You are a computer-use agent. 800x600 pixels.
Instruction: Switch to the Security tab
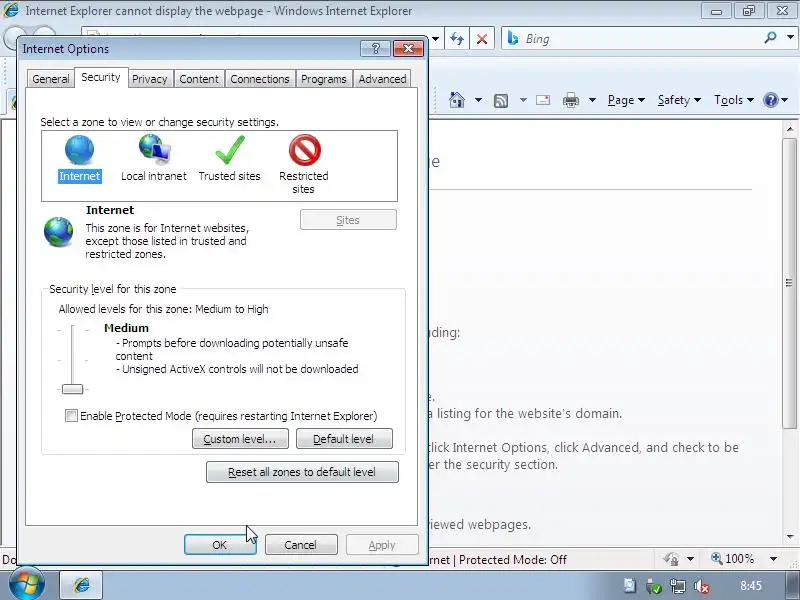click(x=101, y=77)
